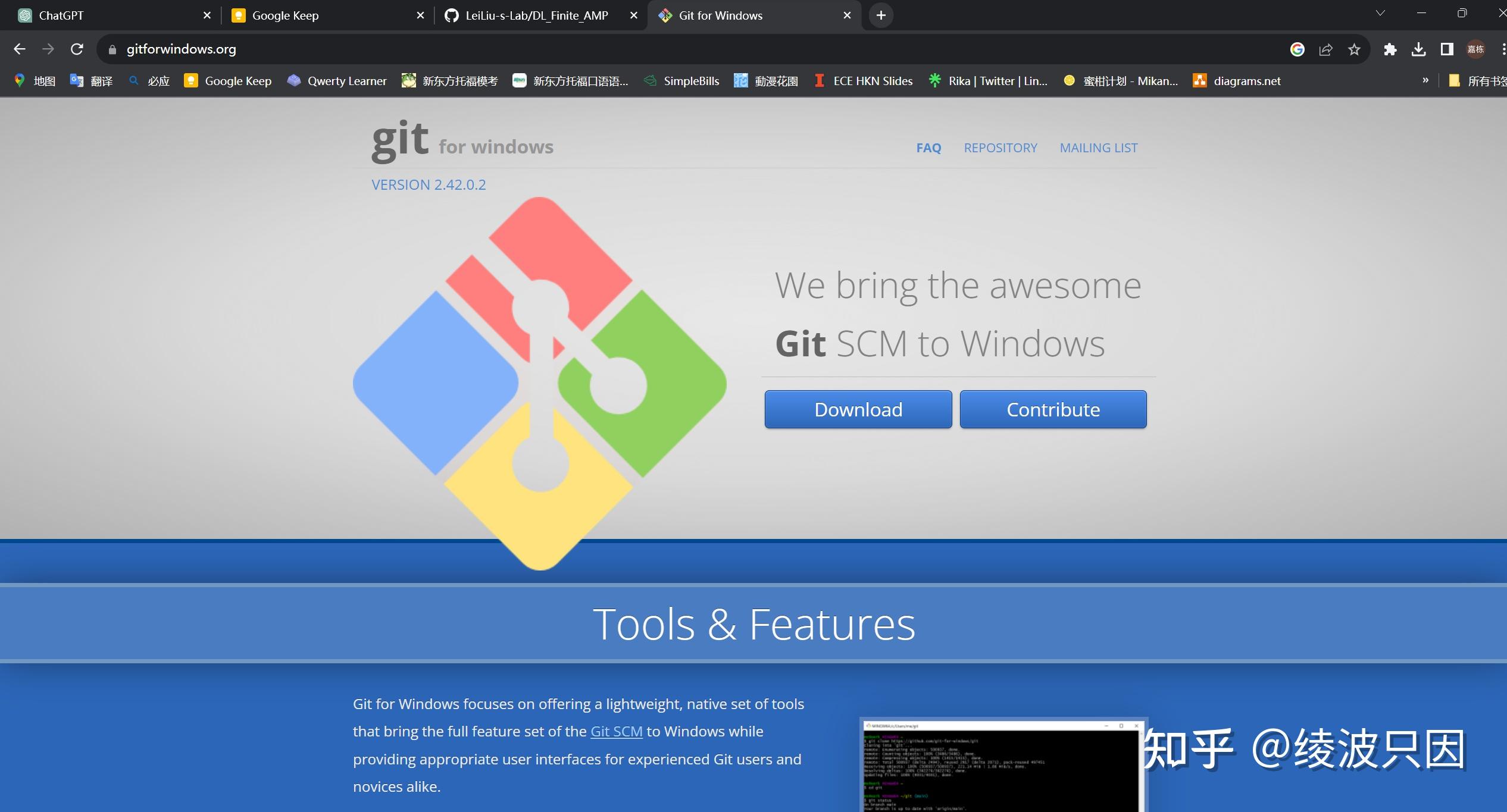Viewport: 1507px width, 812px height.
Task: Open the FAQ navigation link
Action: click(929, 147)
